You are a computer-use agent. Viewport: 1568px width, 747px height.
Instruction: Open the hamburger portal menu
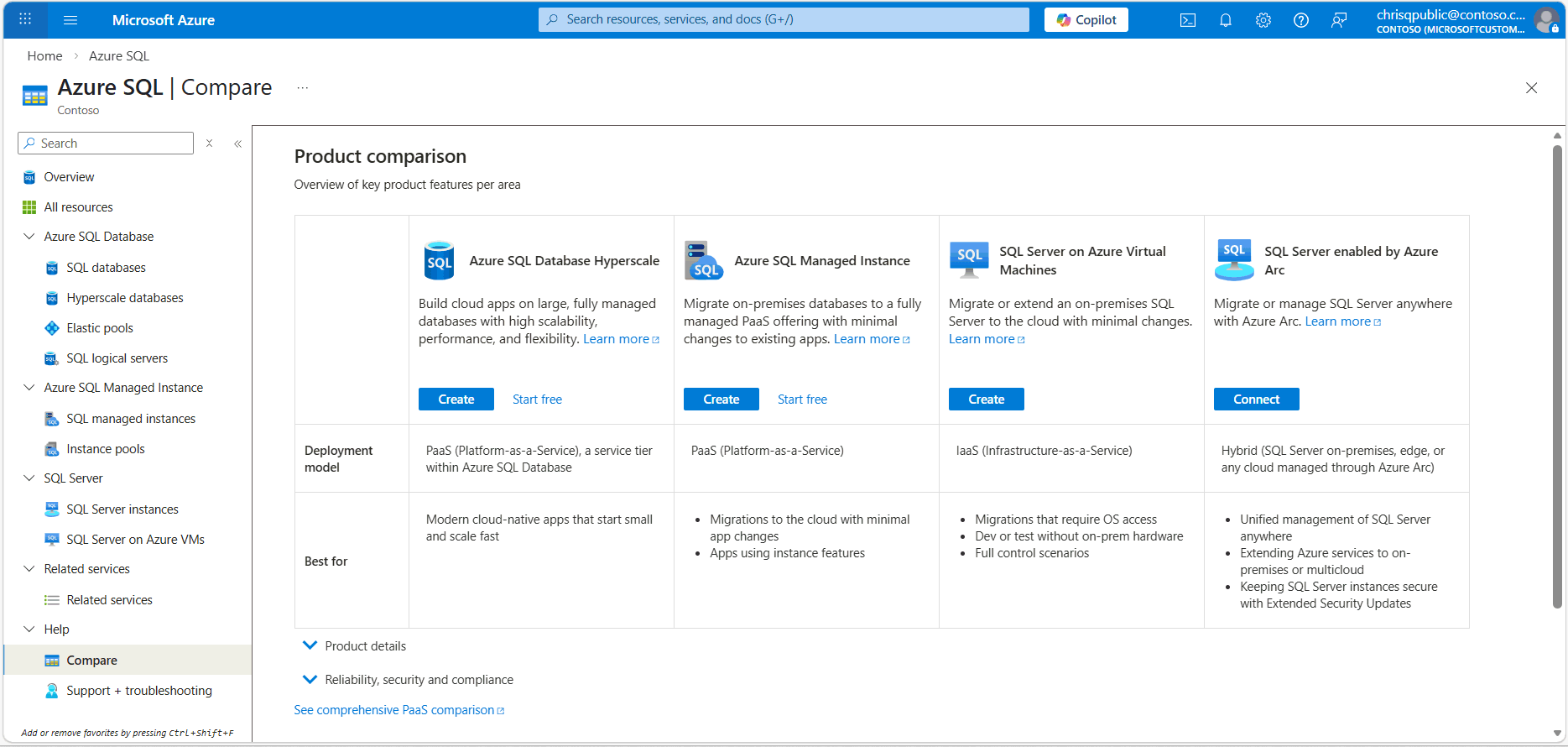coord(70,19)
